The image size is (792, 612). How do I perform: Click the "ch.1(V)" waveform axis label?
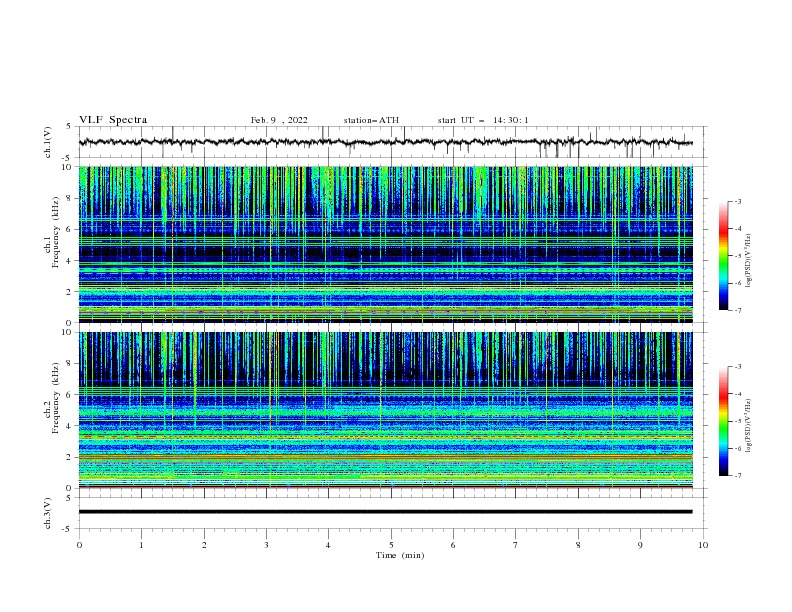(x=48, y=142)
